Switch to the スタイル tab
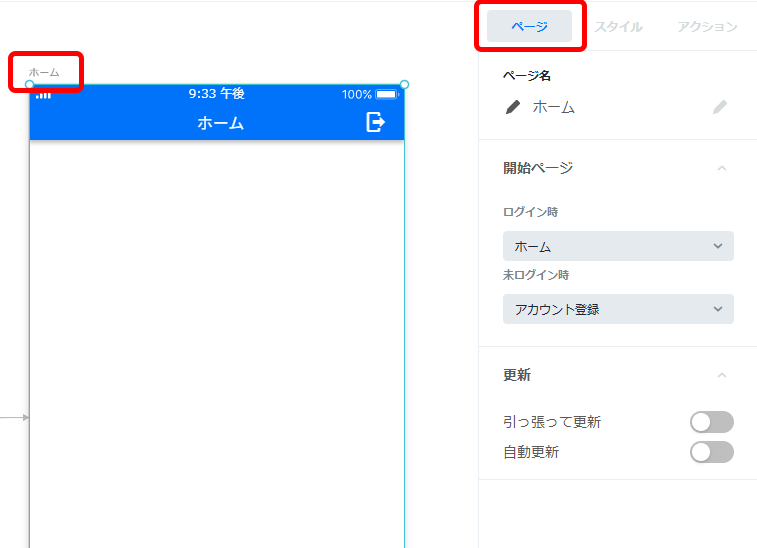757x548 pixels. pos(618,27)
